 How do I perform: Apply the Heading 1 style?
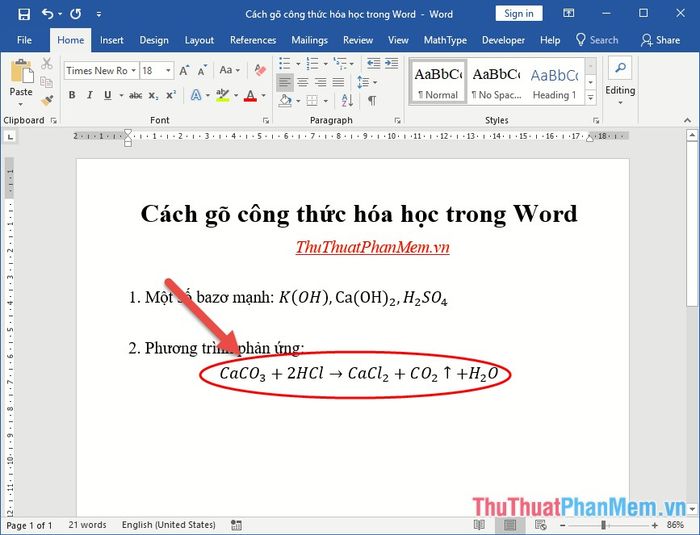[554, 82]
